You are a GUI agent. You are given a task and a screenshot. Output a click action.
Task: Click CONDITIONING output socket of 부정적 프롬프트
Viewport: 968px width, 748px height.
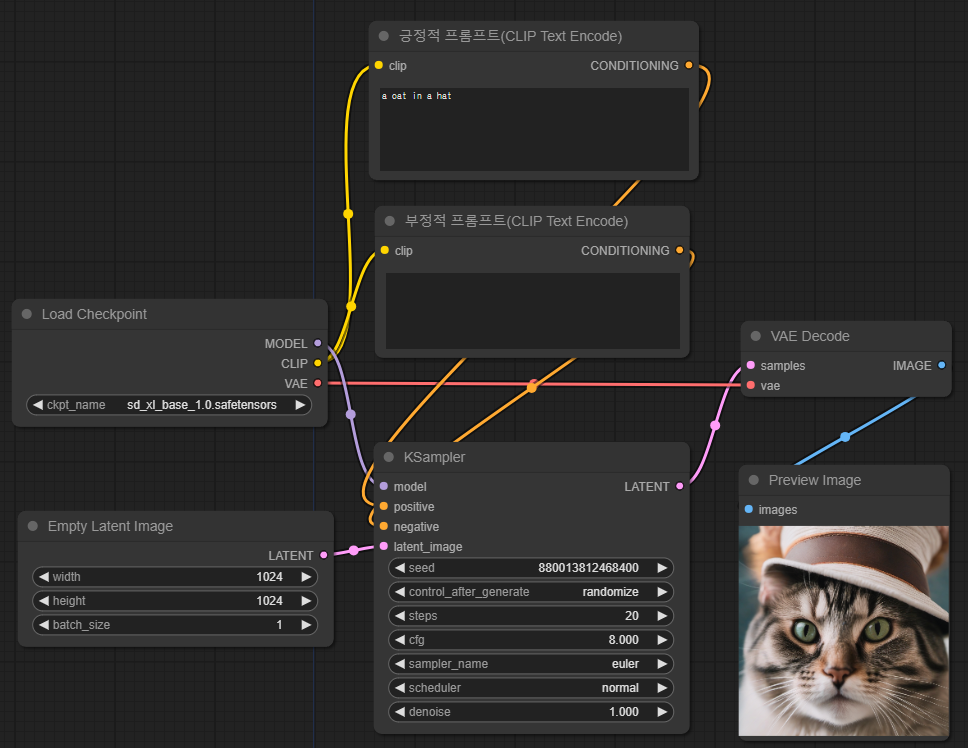680,251
